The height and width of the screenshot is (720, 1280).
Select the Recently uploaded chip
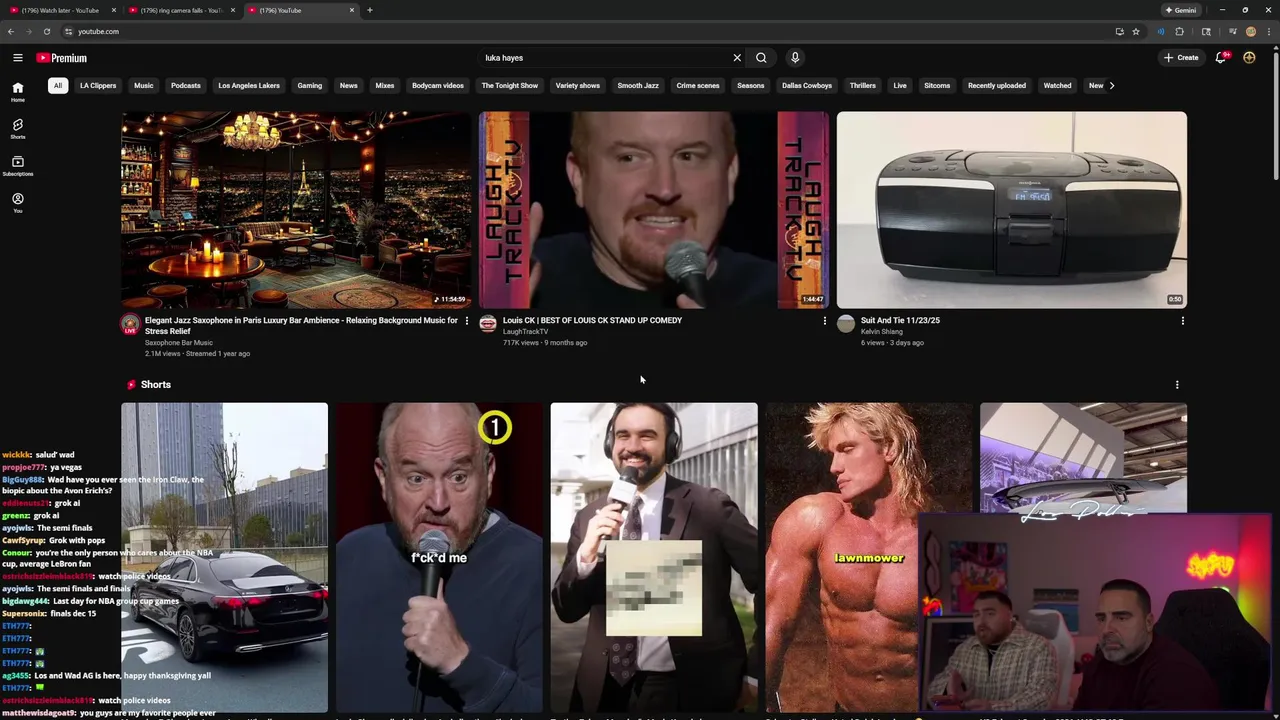coord(997,85)
